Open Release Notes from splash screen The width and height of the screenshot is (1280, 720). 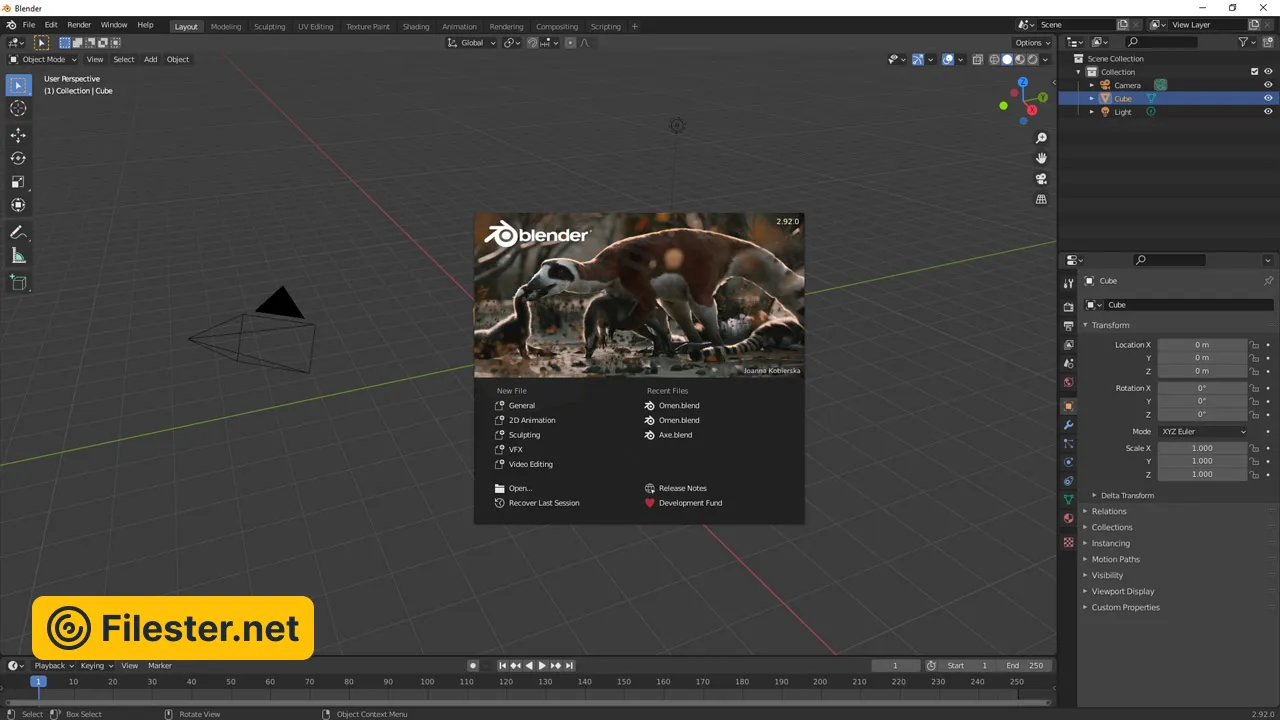(682, 488)
